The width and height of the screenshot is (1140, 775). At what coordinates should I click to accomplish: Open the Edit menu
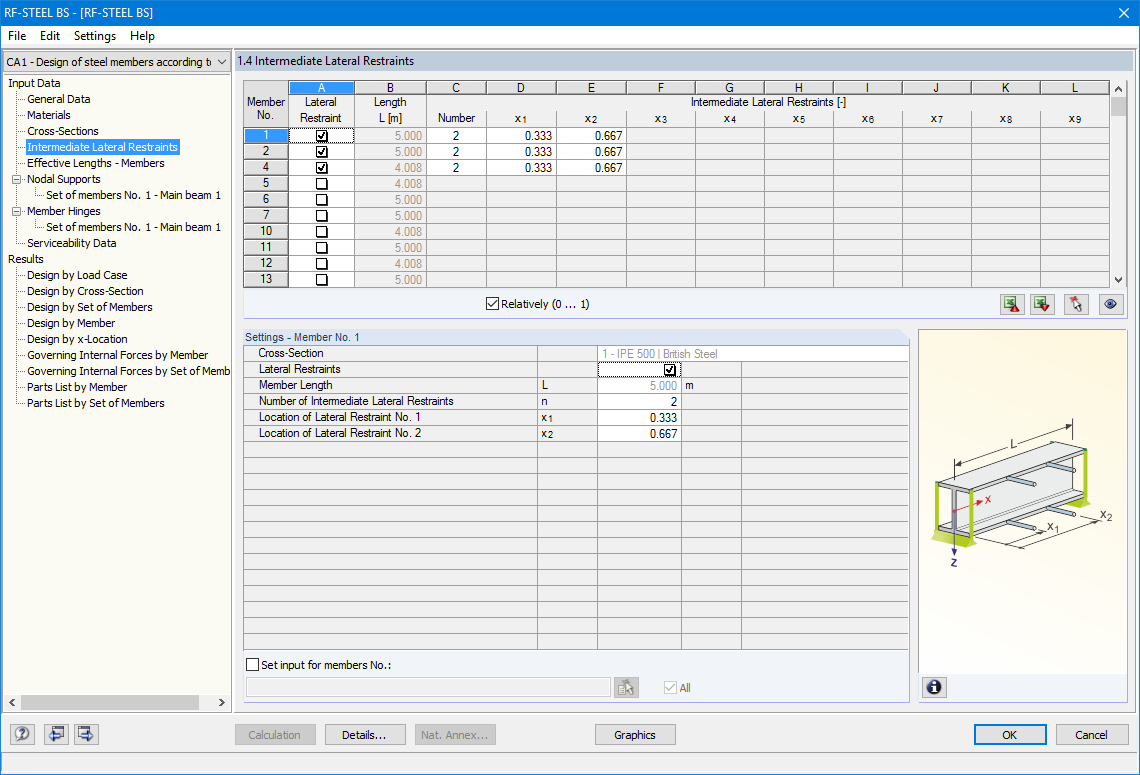[x=49, y=36]
